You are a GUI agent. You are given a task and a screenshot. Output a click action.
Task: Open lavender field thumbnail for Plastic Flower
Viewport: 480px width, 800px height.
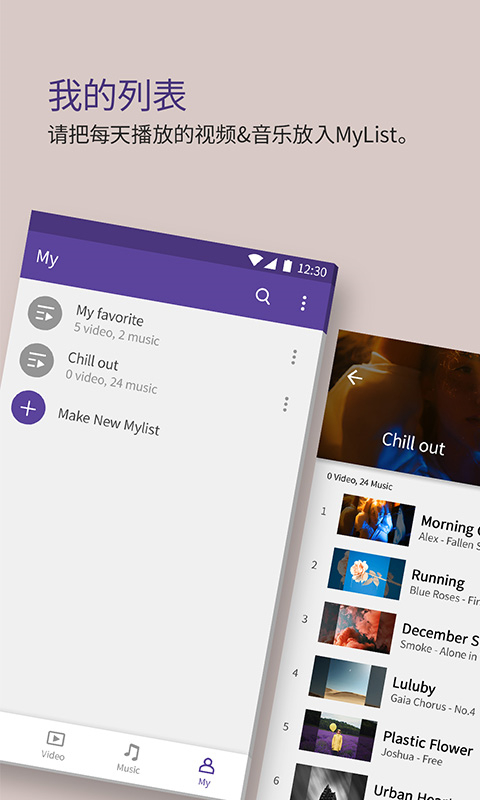(338, 736)
